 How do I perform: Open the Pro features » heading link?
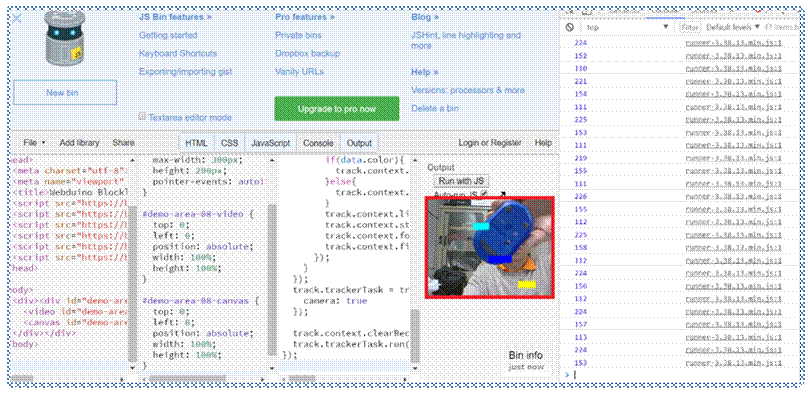click(x=305, y=17)
